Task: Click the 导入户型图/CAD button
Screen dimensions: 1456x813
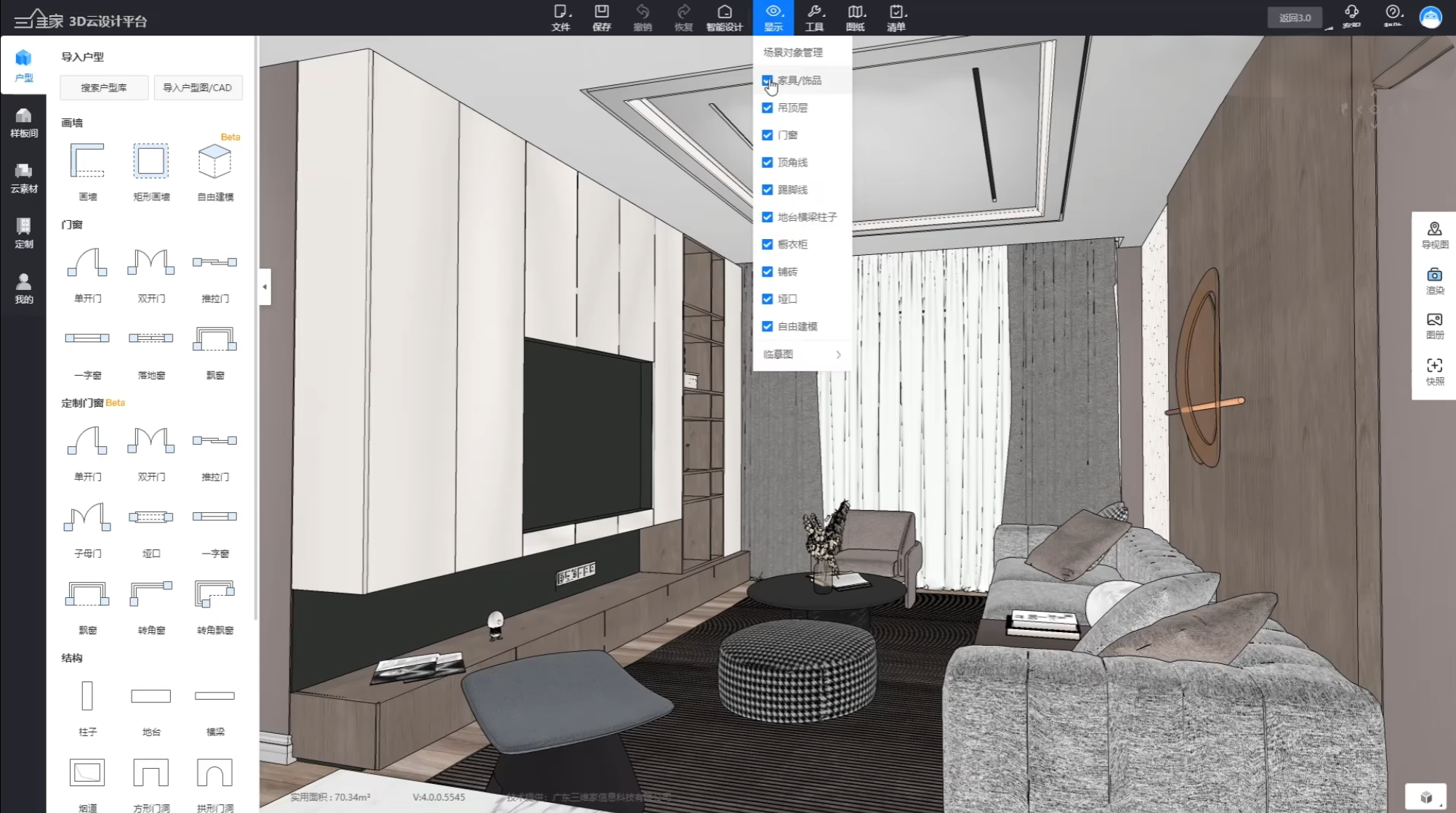Action: (197, 87)
